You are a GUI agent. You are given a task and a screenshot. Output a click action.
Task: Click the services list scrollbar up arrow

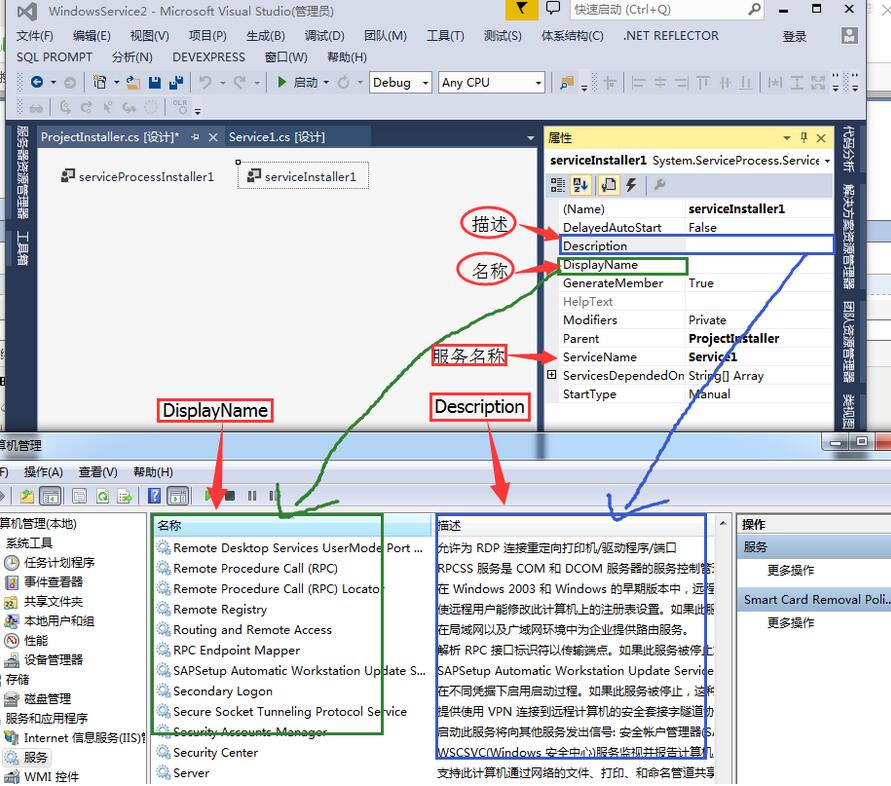coord(723,523)
